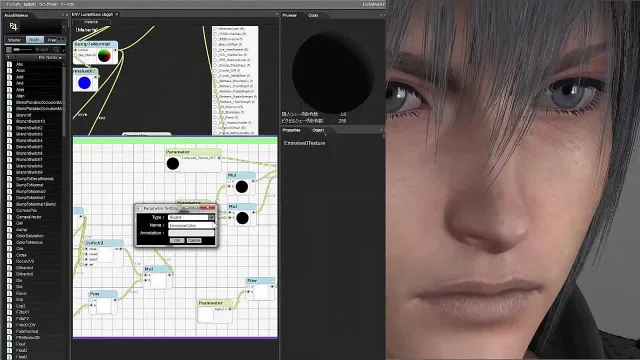
Task: Click file icon beside BranchIf
Action: 9,115
